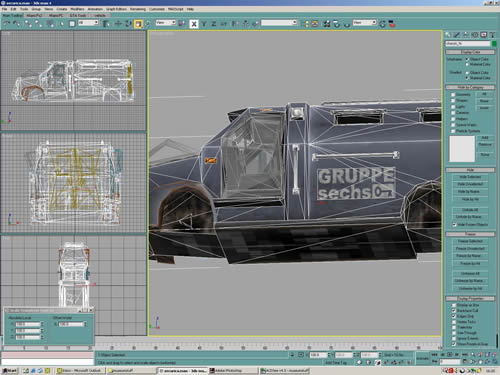Click the Restrict to X axis button

pyautogui.click(x=194, y=24)
